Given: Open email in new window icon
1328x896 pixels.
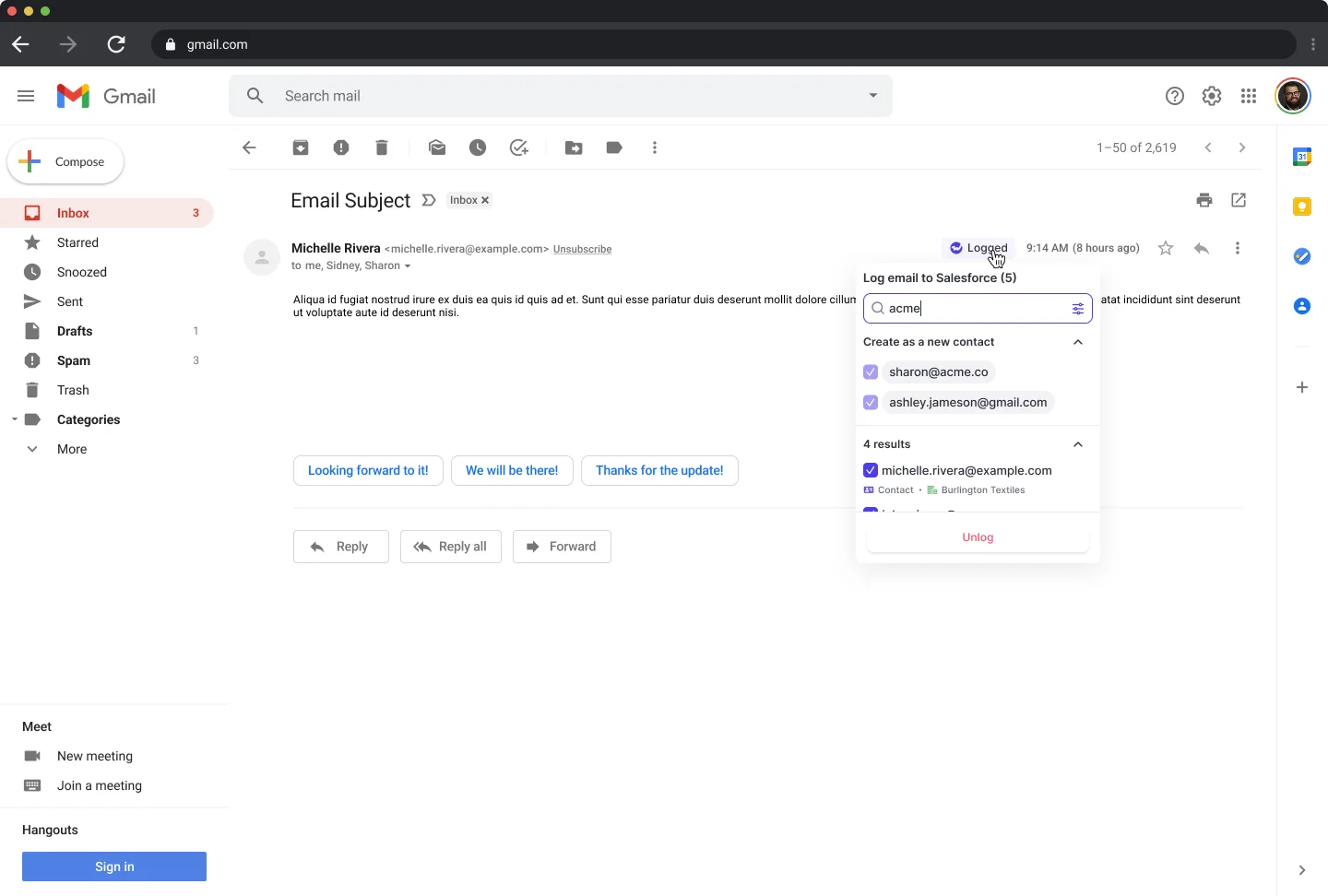Looking at the screenshot, I should coord(1239,200).
